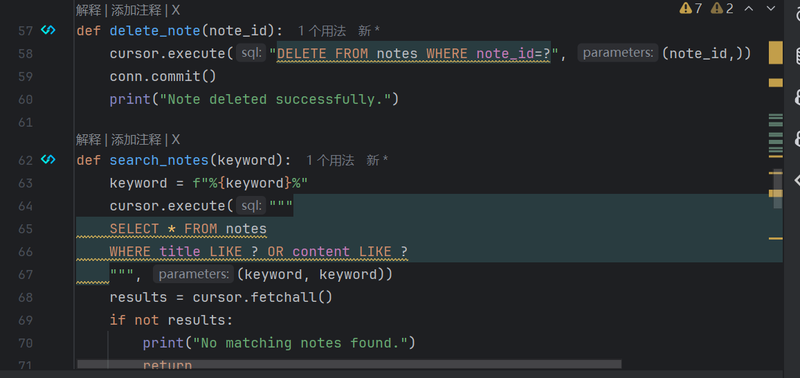Click the yellow warning icon showing 7
Image resolution: width=800 pixels, height=378 pixels.
691,8
